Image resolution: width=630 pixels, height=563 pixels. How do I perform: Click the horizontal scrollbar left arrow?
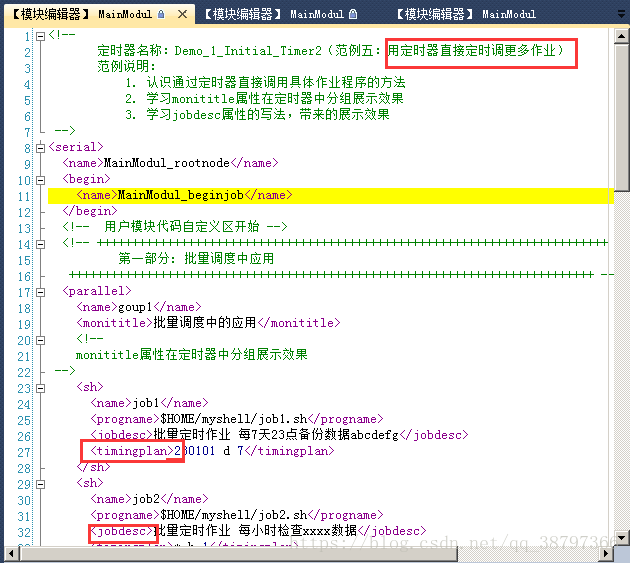coord(11,554)
